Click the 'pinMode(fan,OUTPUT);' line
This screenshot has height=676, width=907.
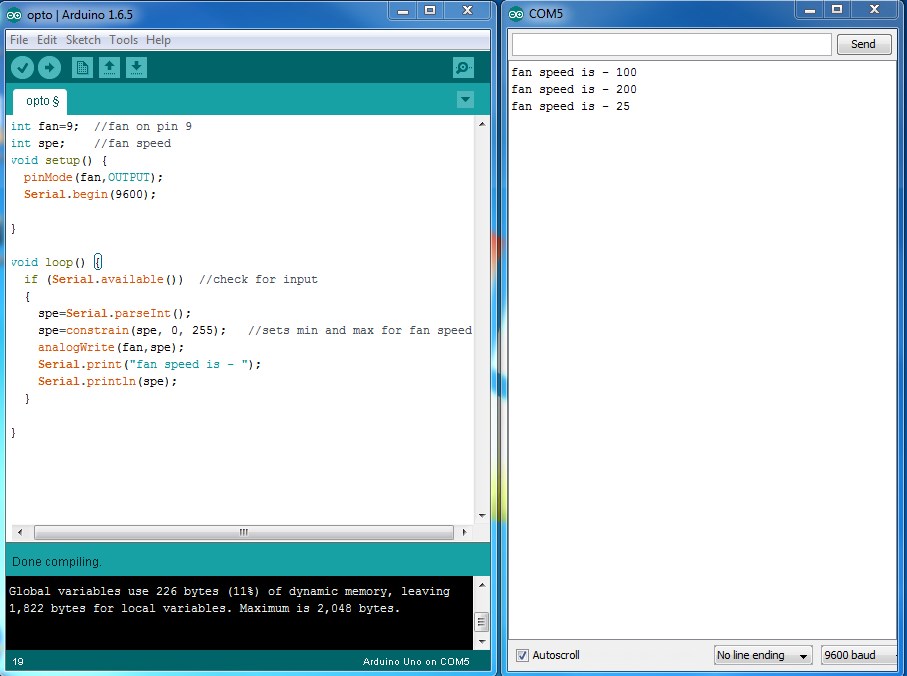coord(93,177)
